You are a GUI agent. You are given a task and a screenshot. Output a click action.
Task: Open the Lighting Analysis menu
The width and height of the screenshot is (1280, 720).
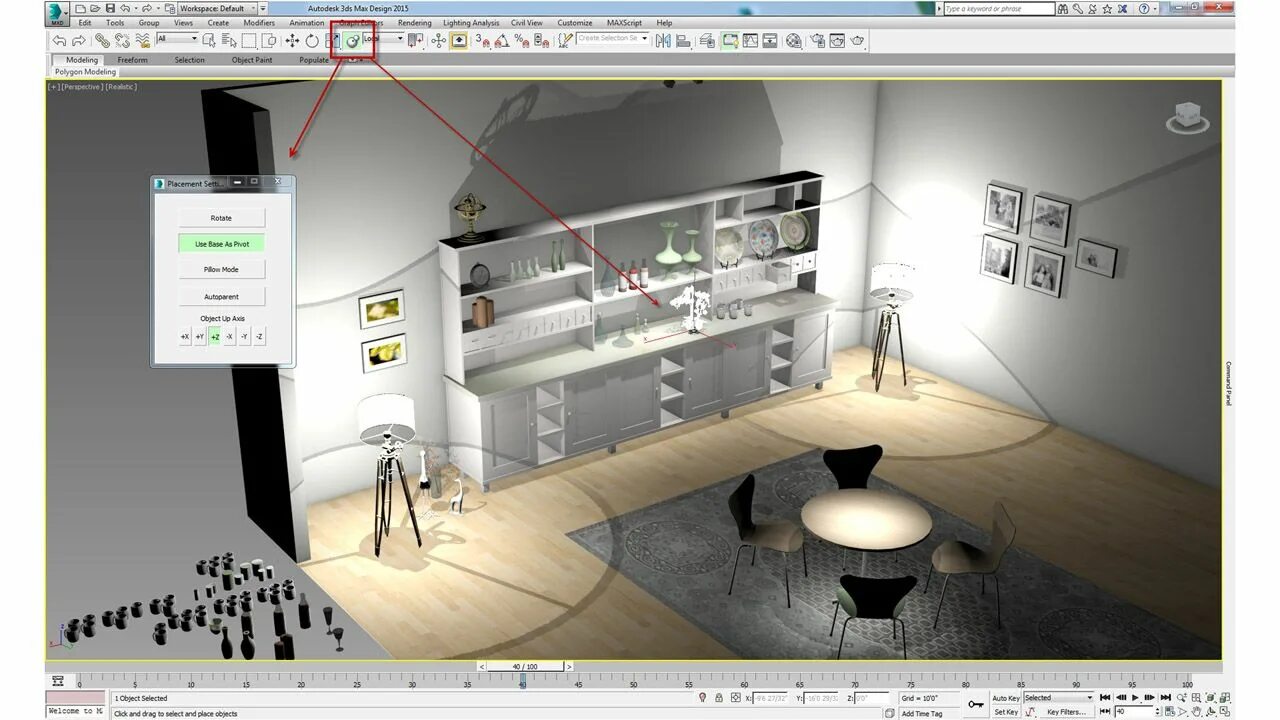click(x=471, y=22)
